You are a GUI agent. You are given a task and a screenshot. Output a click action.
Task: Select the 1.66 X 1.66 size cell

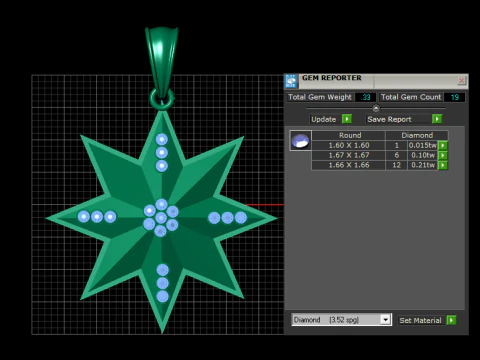(349, 165)
